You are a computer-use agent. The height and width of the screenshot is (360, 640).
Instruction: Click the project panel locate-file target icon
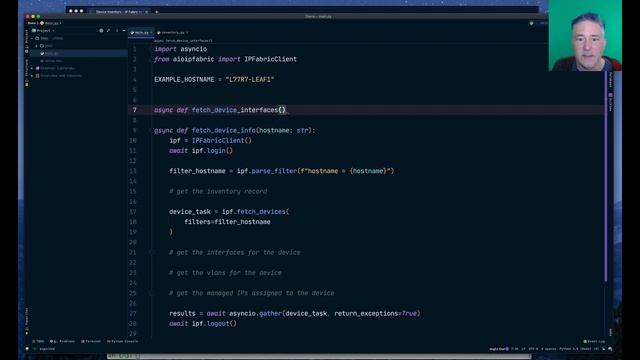pyautogui.click(x=101, y=31)
